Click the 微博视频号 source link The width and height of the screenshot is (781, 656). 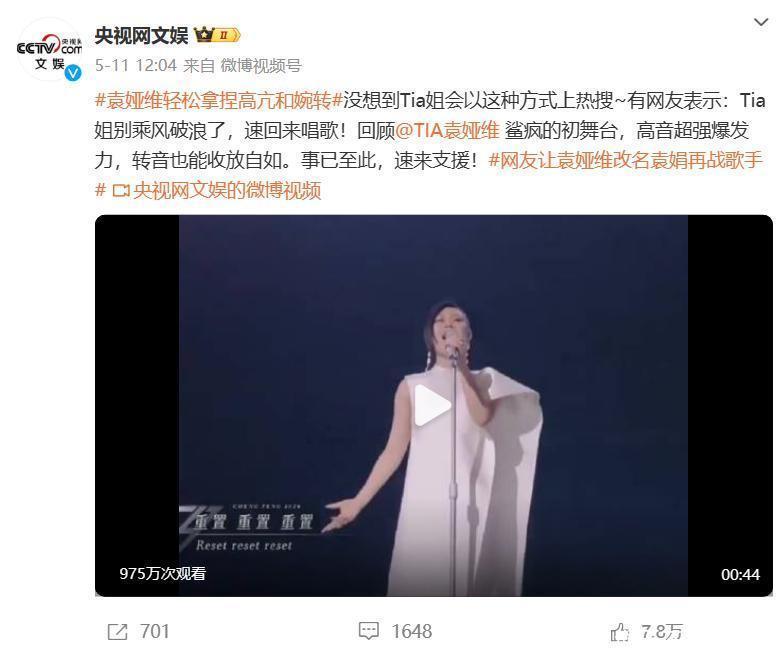(x=260, y=65)
